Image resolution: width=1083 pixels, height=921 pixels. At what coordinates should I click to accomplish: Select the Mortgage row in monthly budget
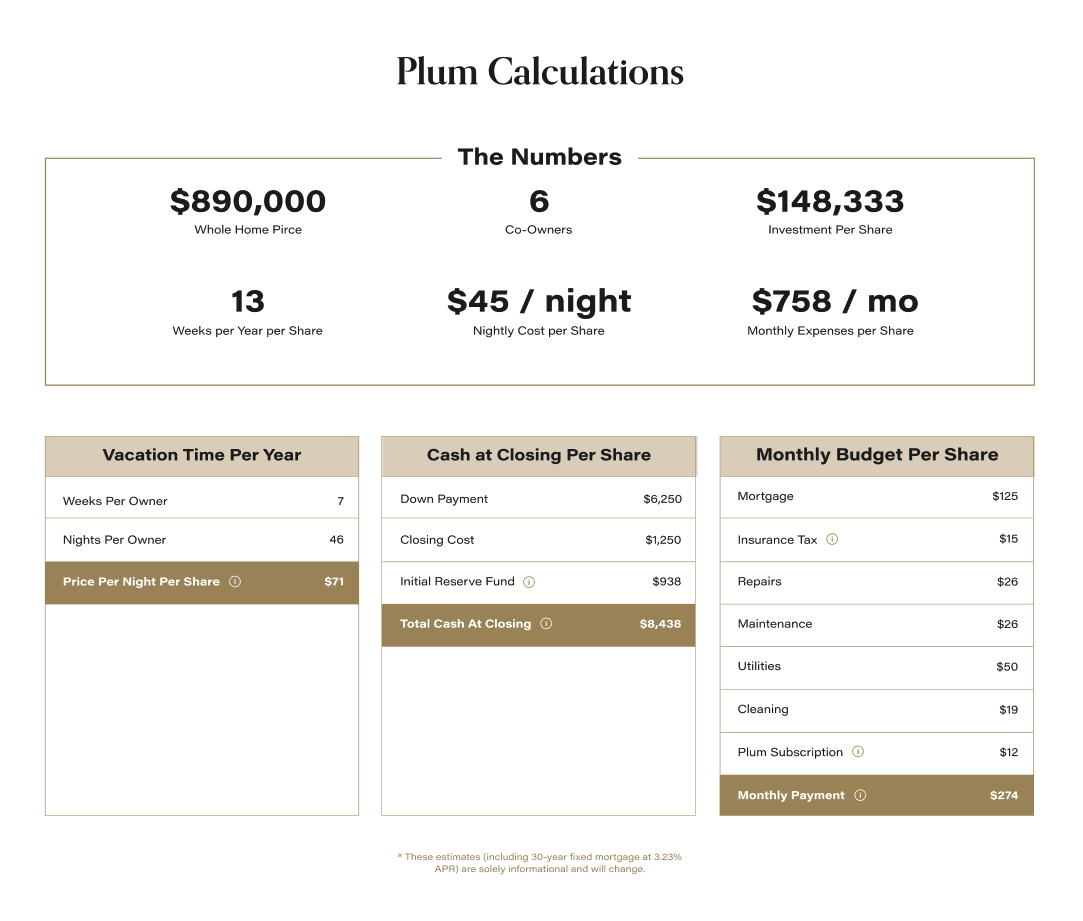pos(876,497)
